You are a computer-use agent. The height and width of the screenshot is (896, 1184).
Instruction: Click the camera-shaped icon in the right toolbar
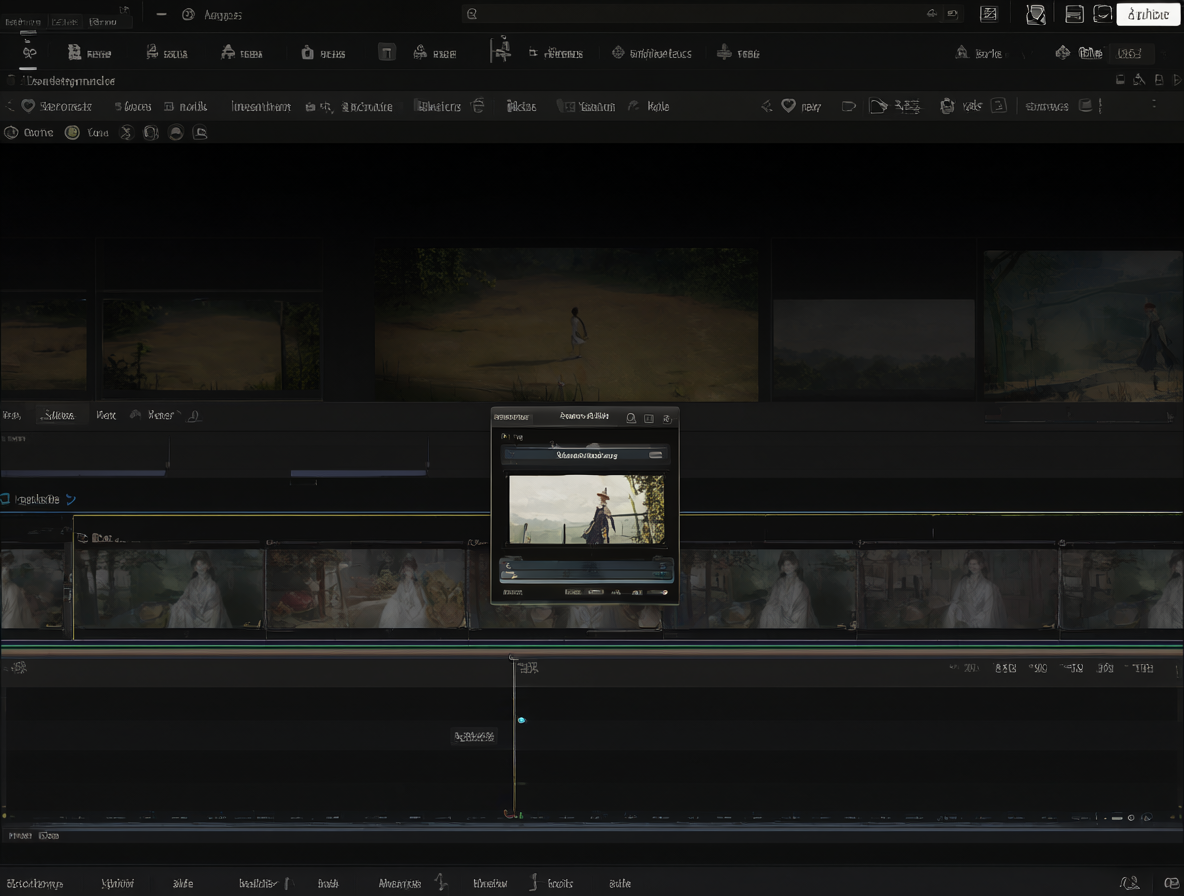pos(947,106)
